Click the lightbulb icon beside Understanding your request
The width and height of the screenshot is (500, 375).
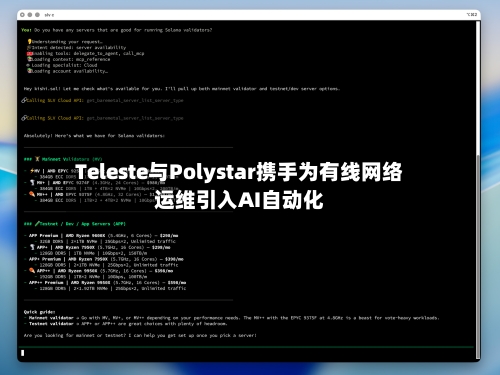[x=29, y=42]
